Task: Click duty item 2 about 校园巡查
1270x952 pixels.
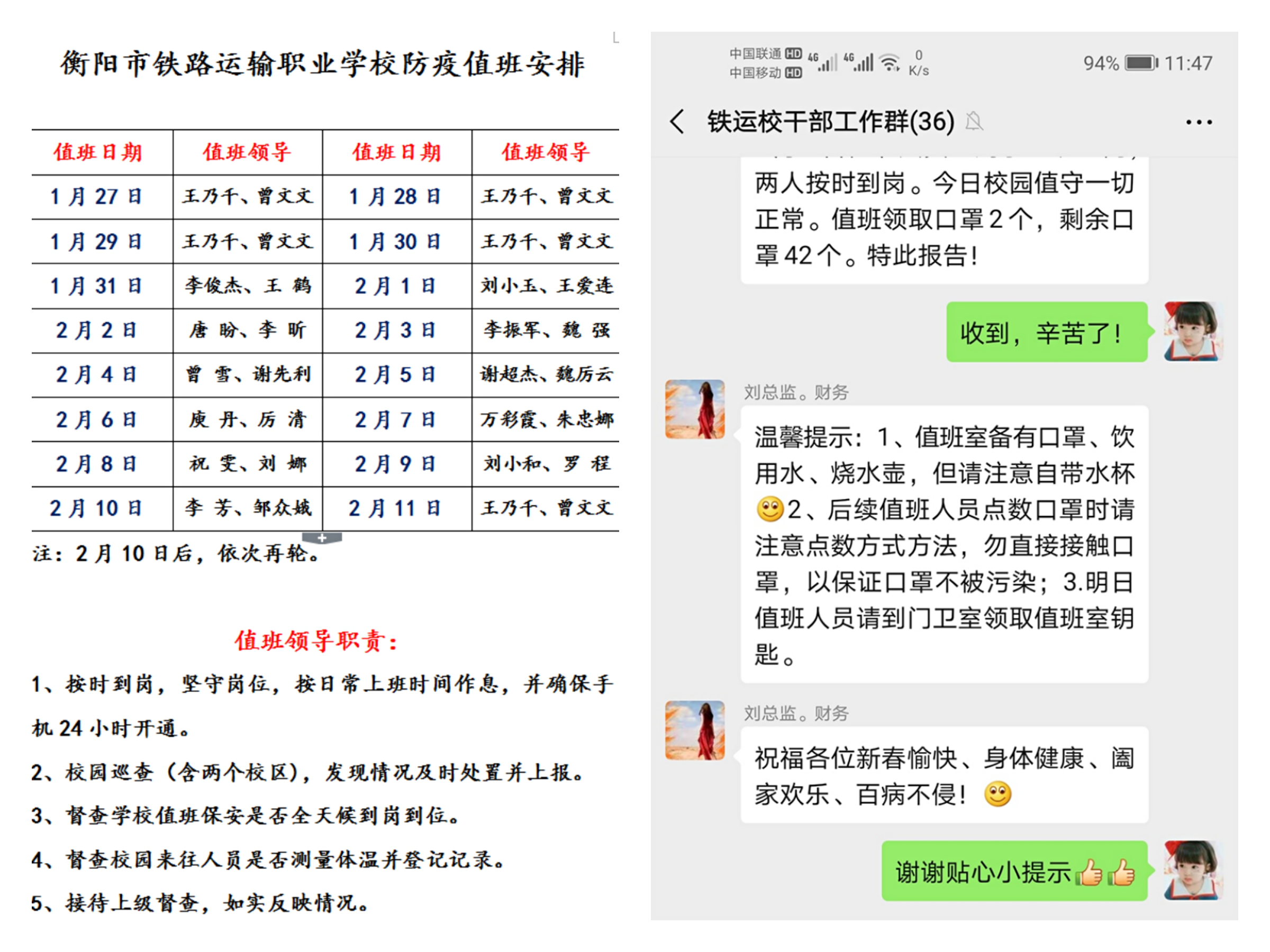Action: click(x=307, y=772)
